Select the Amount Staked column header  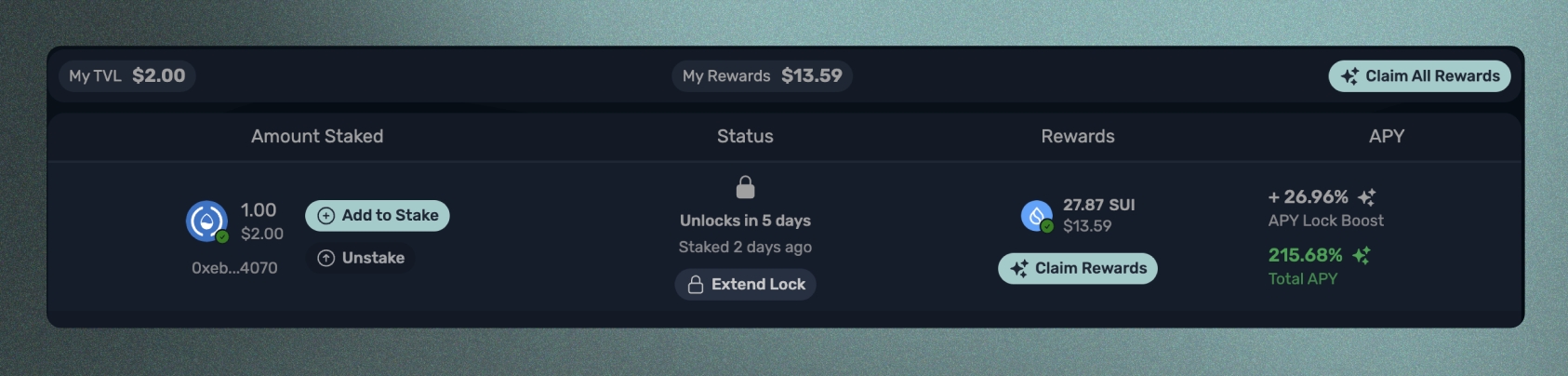point(317,136)
